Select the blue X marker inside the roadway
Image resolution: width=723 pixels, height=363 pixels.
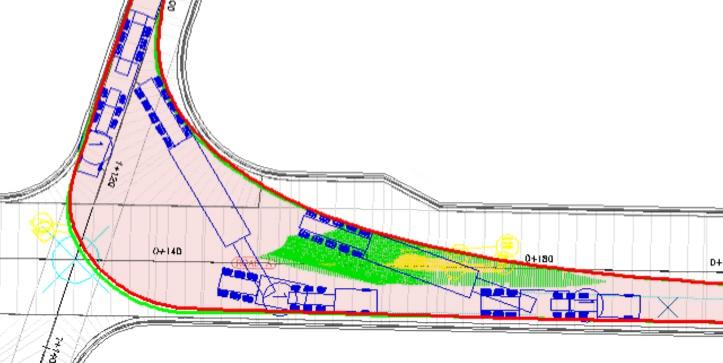point(667,308)
